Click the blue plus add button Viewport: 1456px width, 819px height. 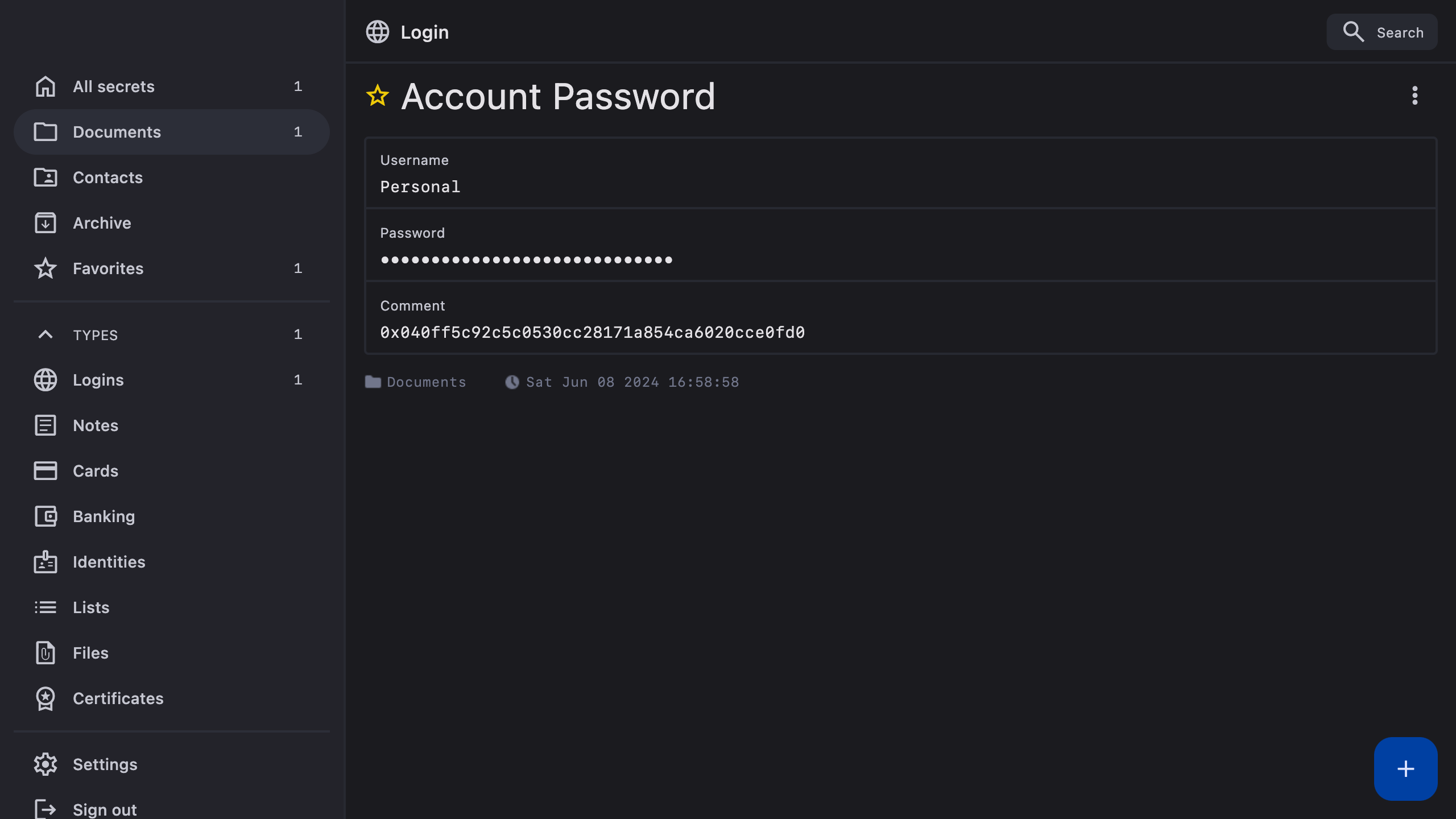[x=1405, y=768]
